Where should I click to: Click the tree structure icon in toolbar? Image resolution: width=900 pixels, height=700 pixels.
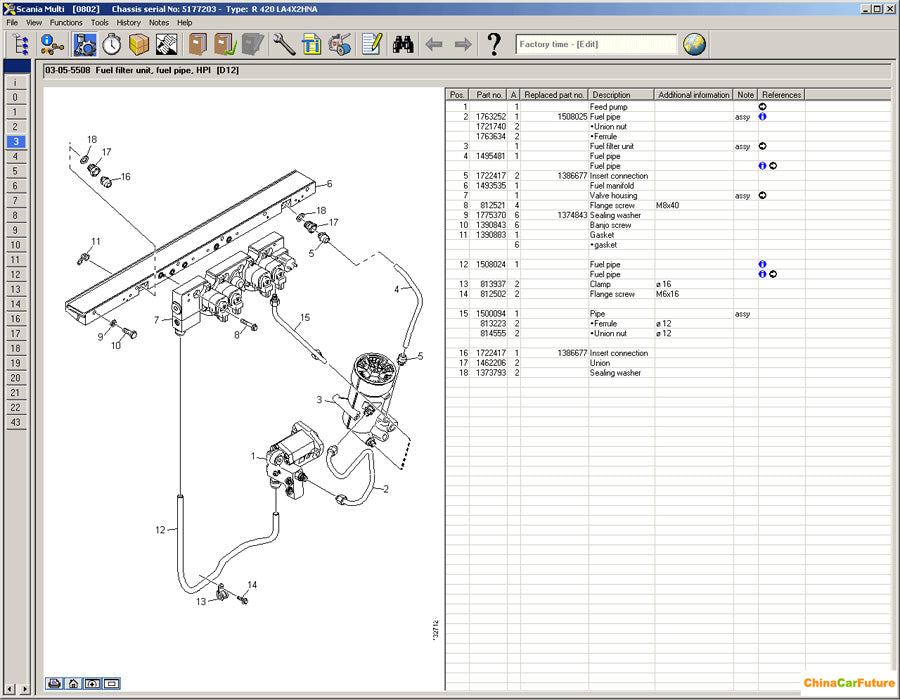point(20,44)
